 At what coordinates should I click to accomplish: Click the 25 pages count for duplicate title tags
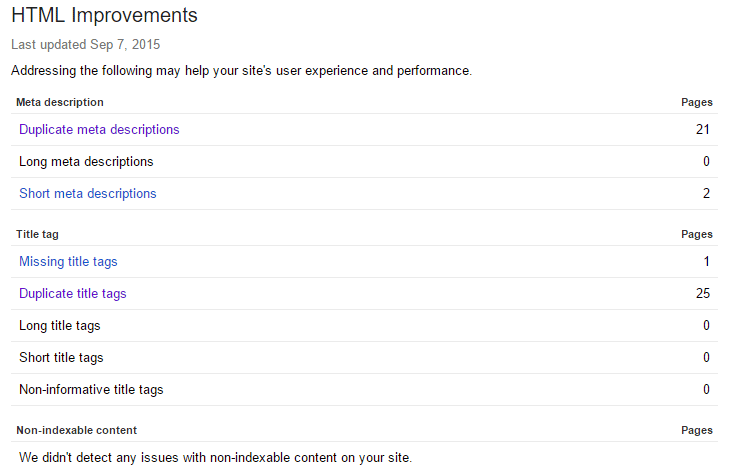point(703,294)
